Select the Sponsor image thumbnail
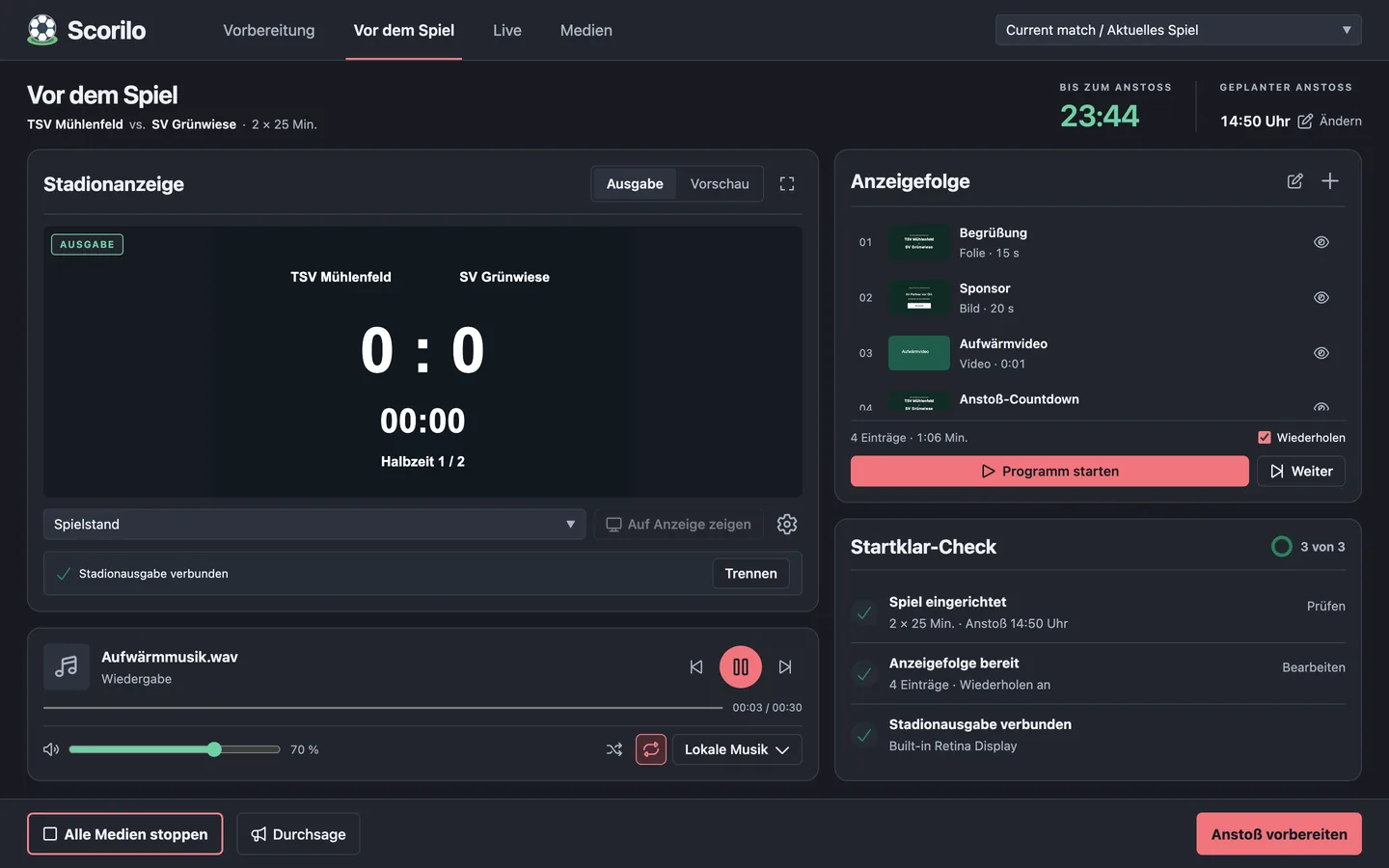The width and height of the screenshot is (1389, 868). coord(919,297)
